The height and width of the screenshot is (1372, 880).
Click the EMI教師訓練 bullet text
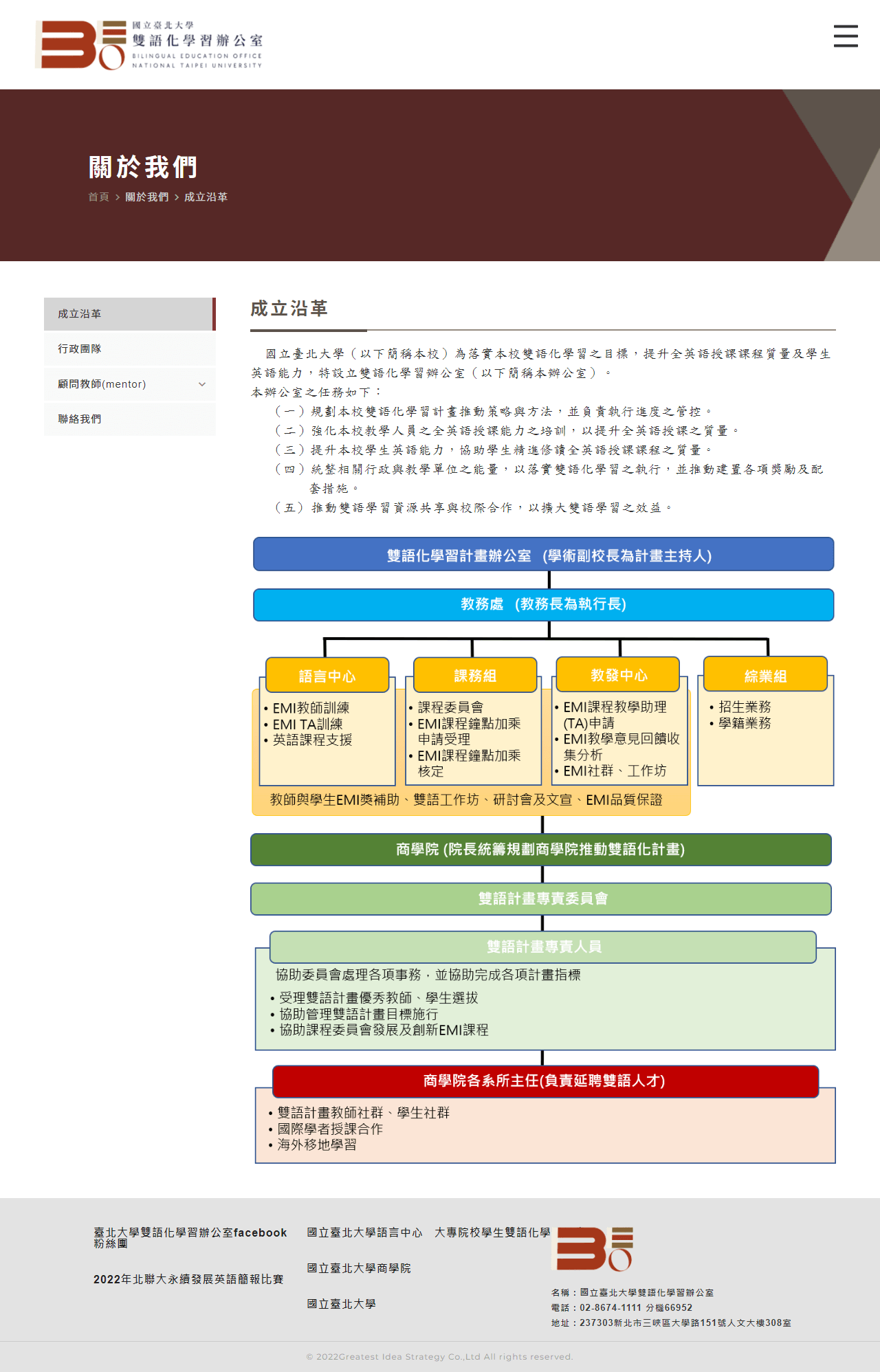311,708
